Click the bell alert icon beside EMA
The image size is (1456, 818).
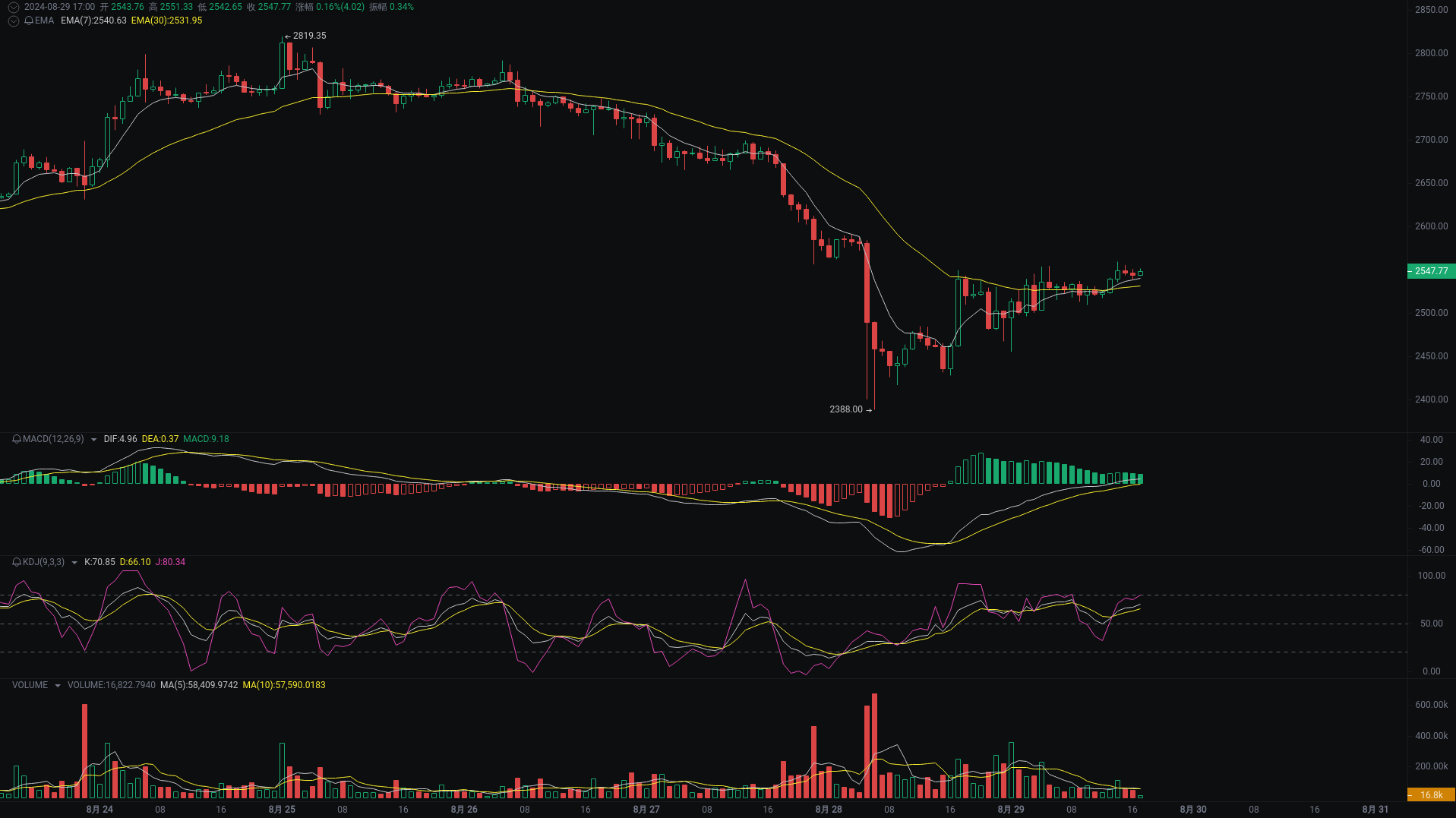[x=29, y=21]
